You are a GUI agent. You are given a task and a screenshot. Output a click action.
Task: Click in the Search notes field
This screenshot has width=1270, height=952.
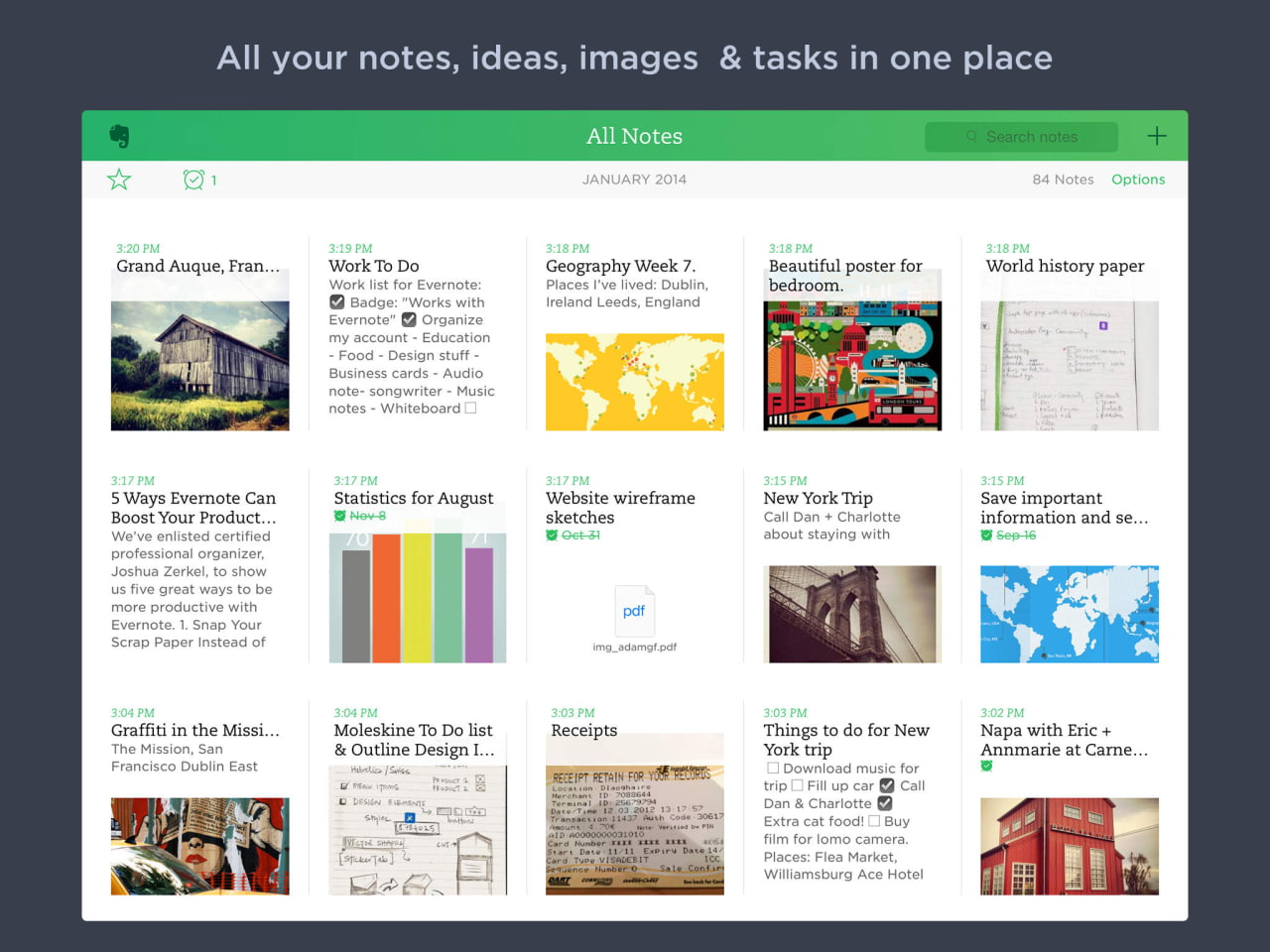(x=1030, y=137)
